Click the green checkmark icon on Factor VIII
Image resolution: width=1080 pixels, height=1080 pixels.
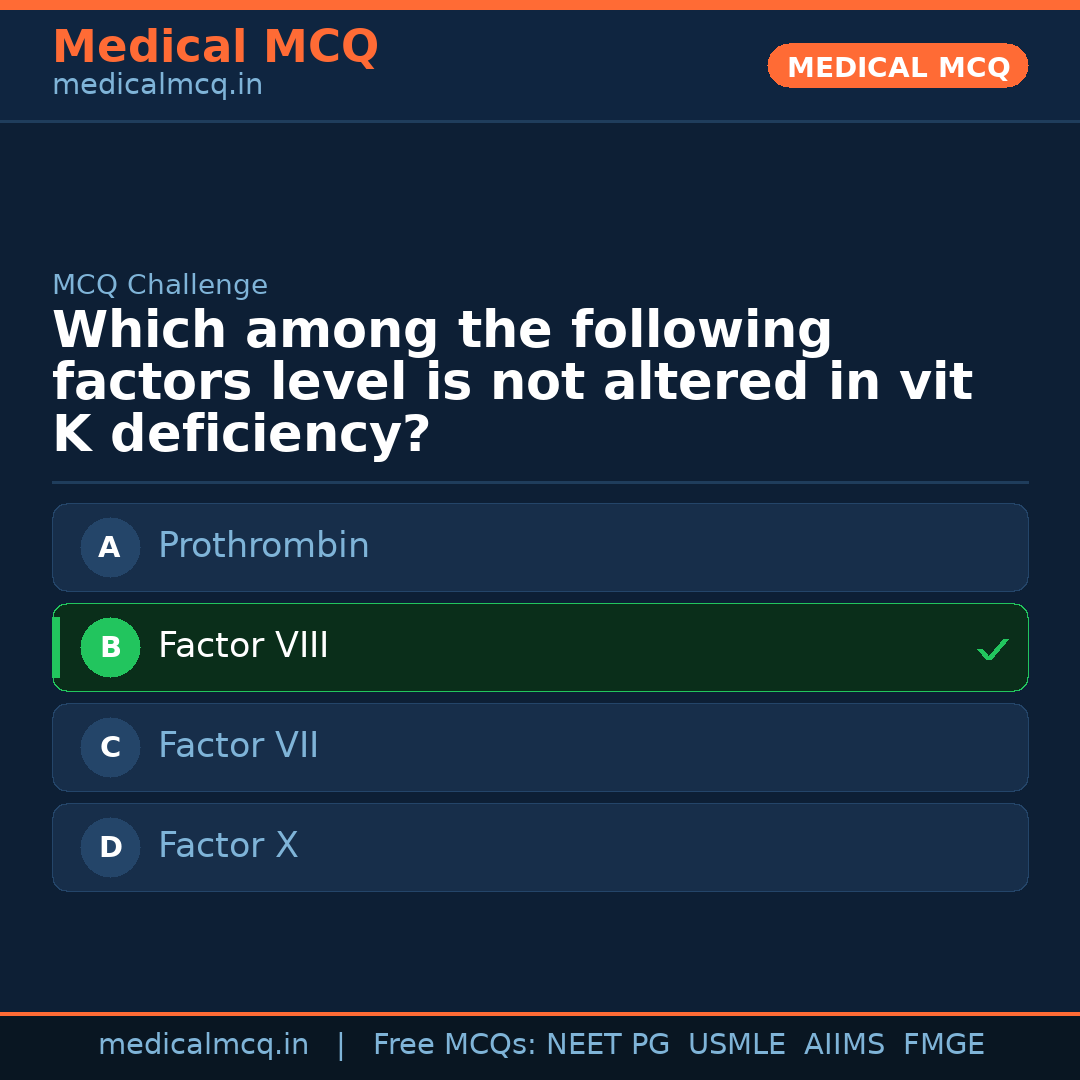(993, 648)
